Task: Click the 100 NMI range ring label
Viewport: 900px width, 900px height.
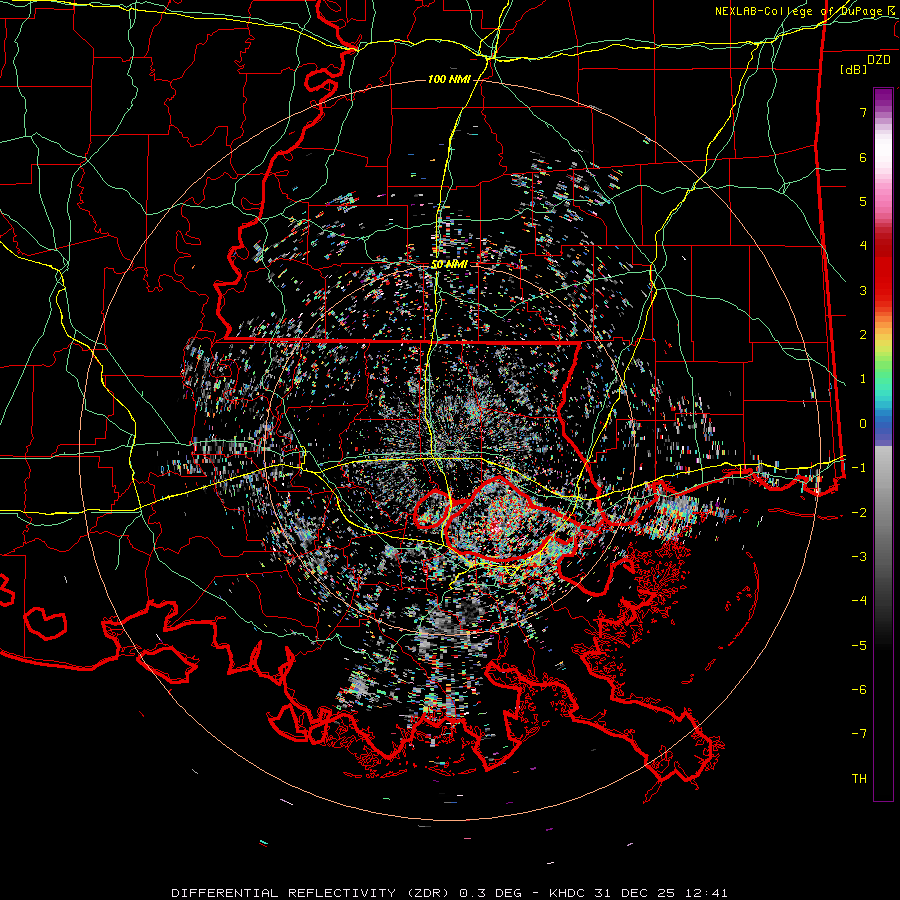Action: (x=449, y=79)
